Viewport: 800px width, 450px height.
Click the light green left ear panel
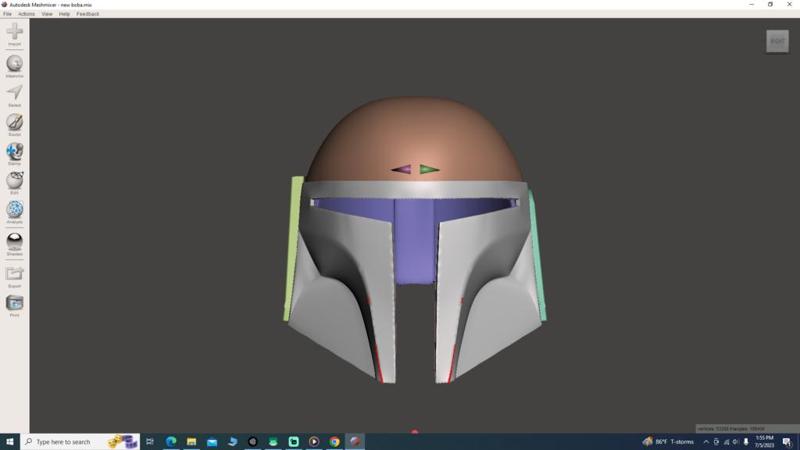(x=293, y=248)
